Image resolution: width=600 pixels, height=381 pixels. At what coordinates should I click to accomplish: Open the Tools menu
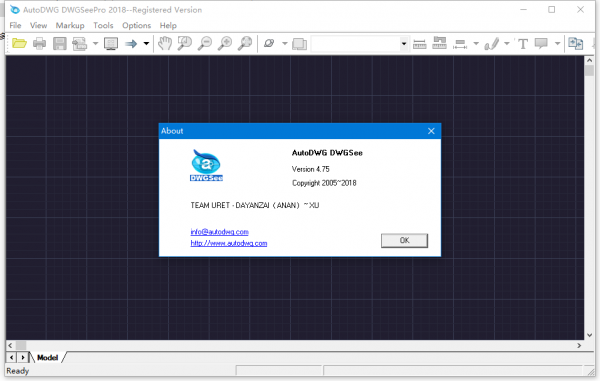(x=103, y=26)
